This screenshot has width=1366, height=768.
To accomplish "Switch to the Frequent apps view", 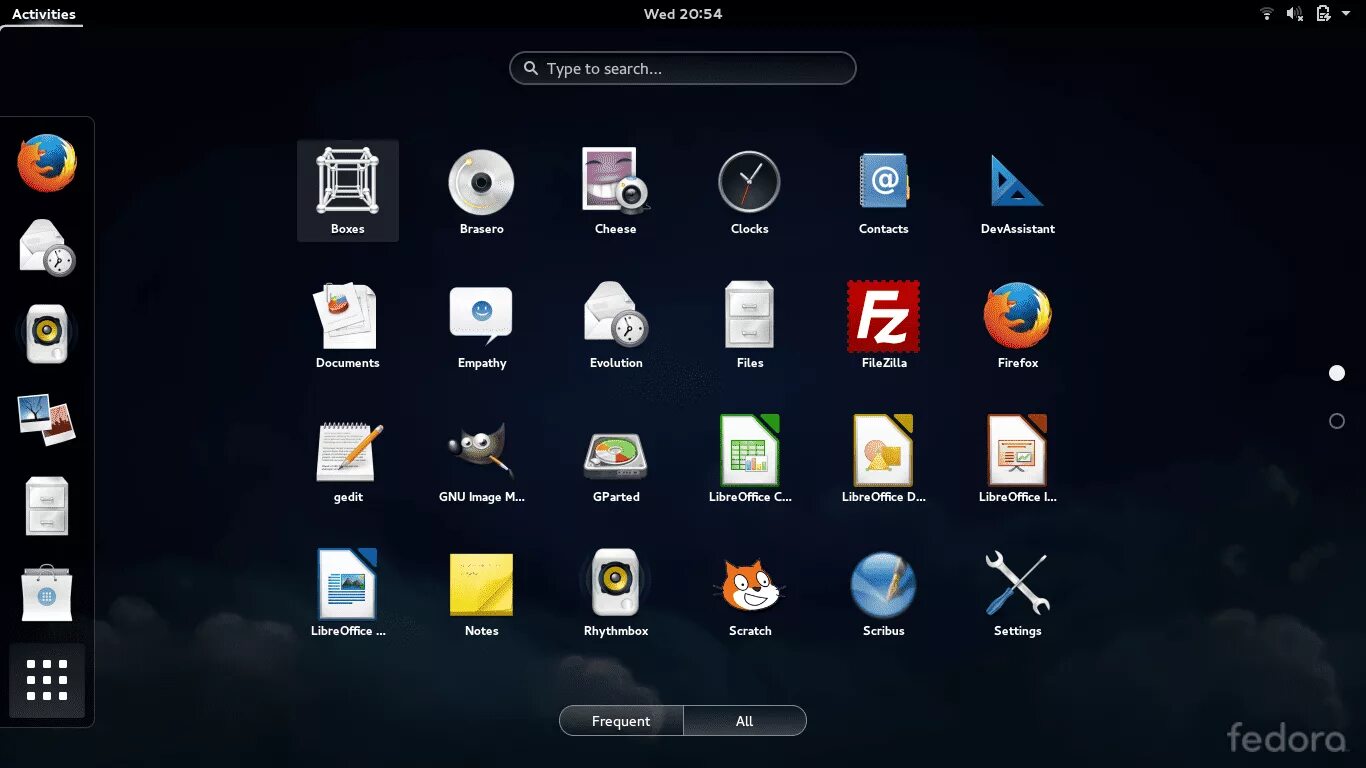I will click(621, 721).
